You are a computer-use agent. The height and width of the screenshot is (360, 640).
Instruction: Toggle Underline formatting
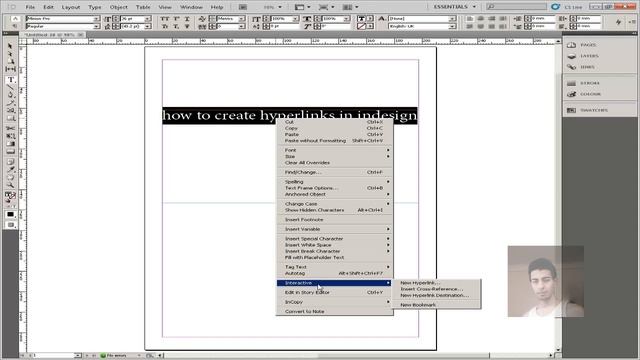[187, 19]
